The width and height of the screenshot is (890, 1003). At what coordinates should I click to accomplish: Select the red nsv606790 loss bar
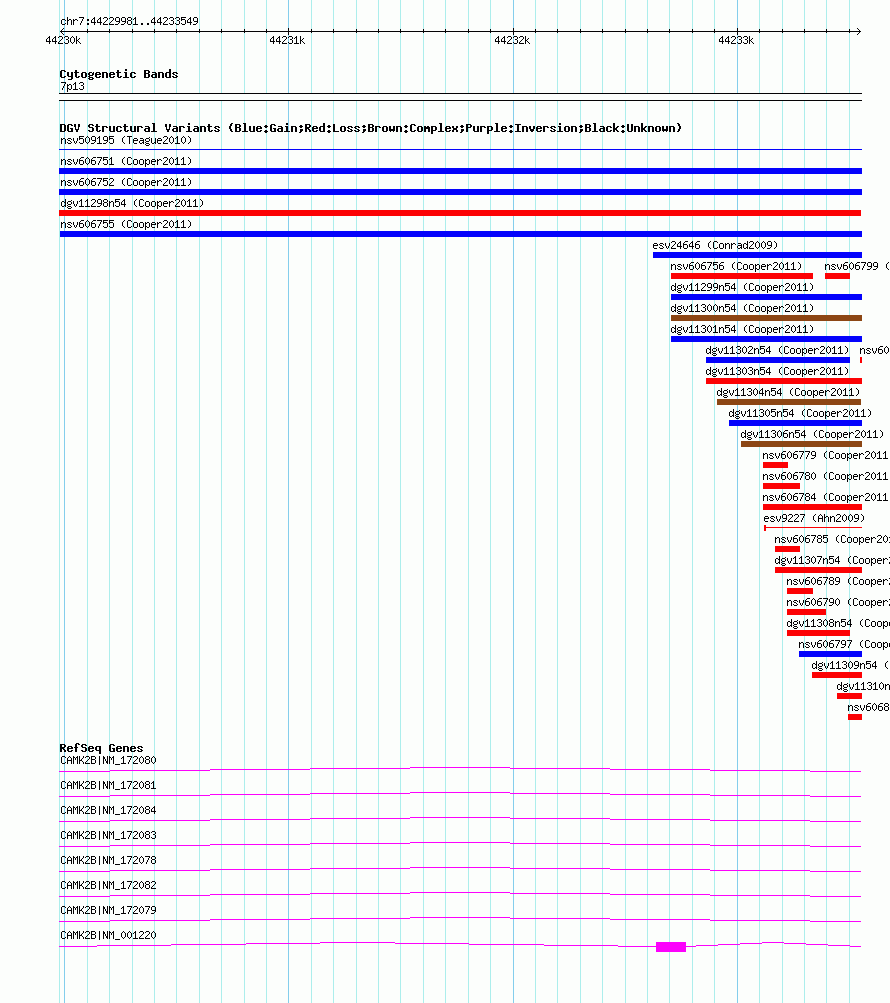click(x=806, y=612)
